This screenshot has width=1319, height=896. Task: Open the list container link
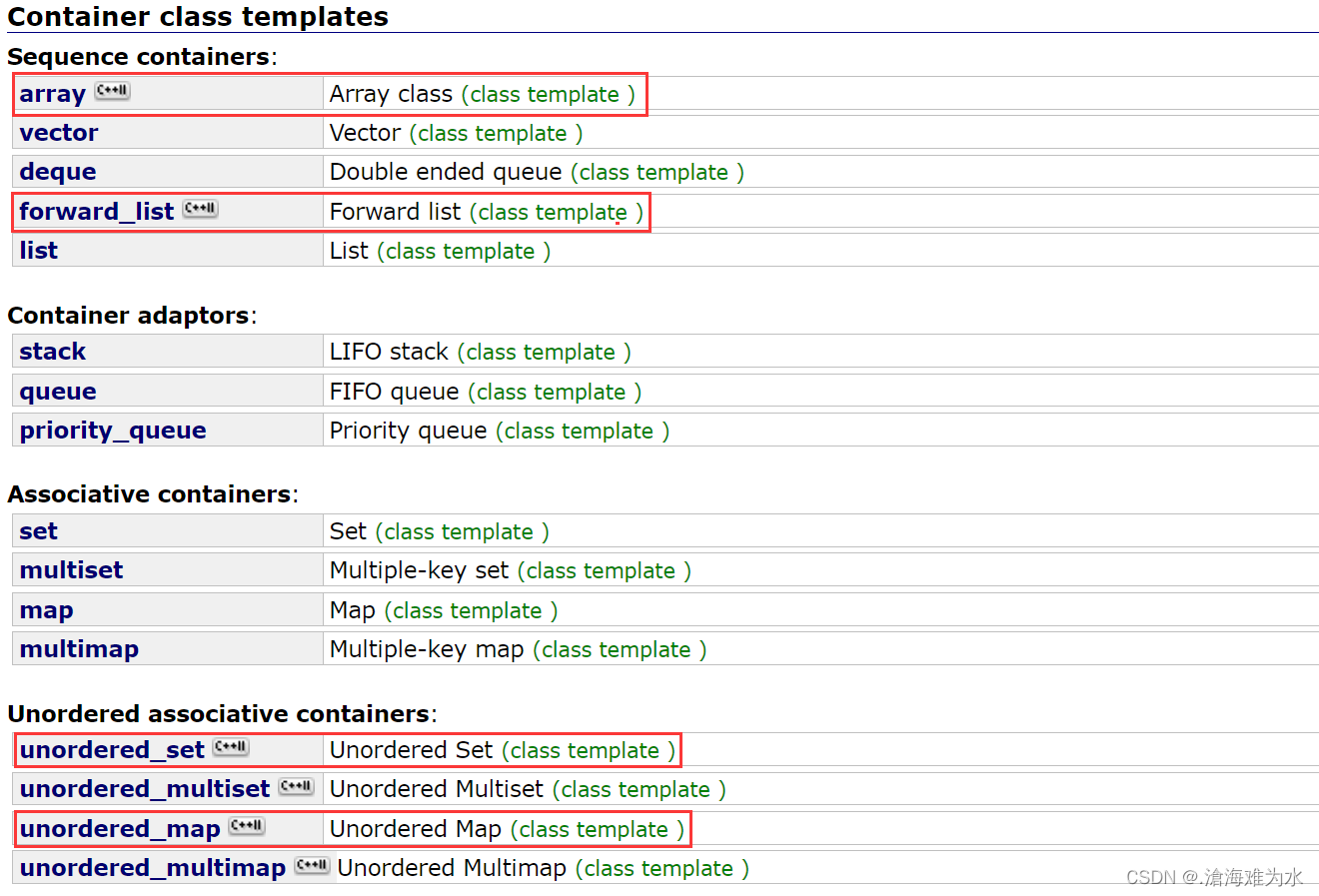(39, 251)
